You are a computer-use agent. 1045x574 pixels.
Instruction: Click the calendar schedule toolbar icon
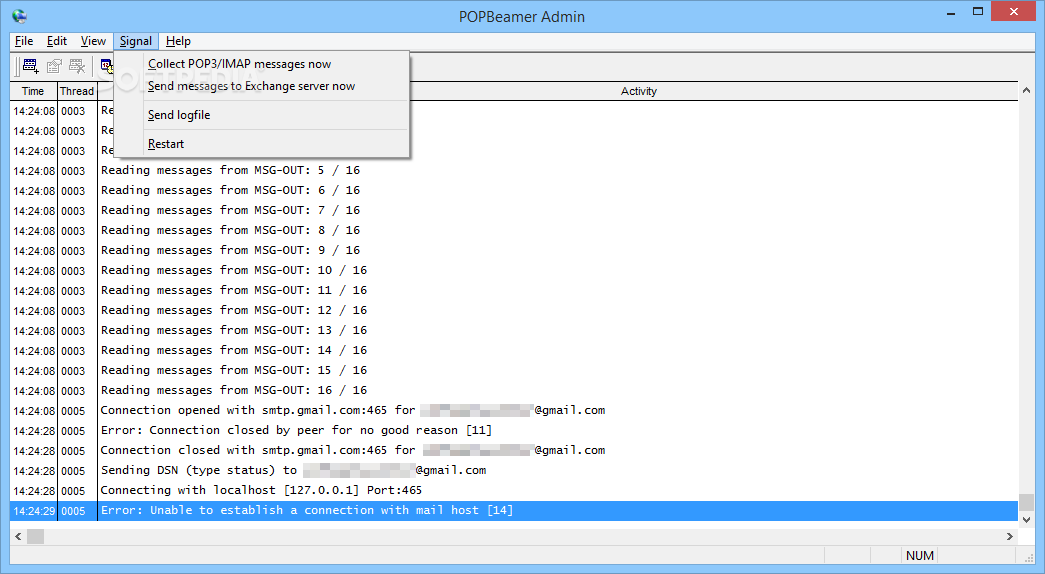coord(107,66)
